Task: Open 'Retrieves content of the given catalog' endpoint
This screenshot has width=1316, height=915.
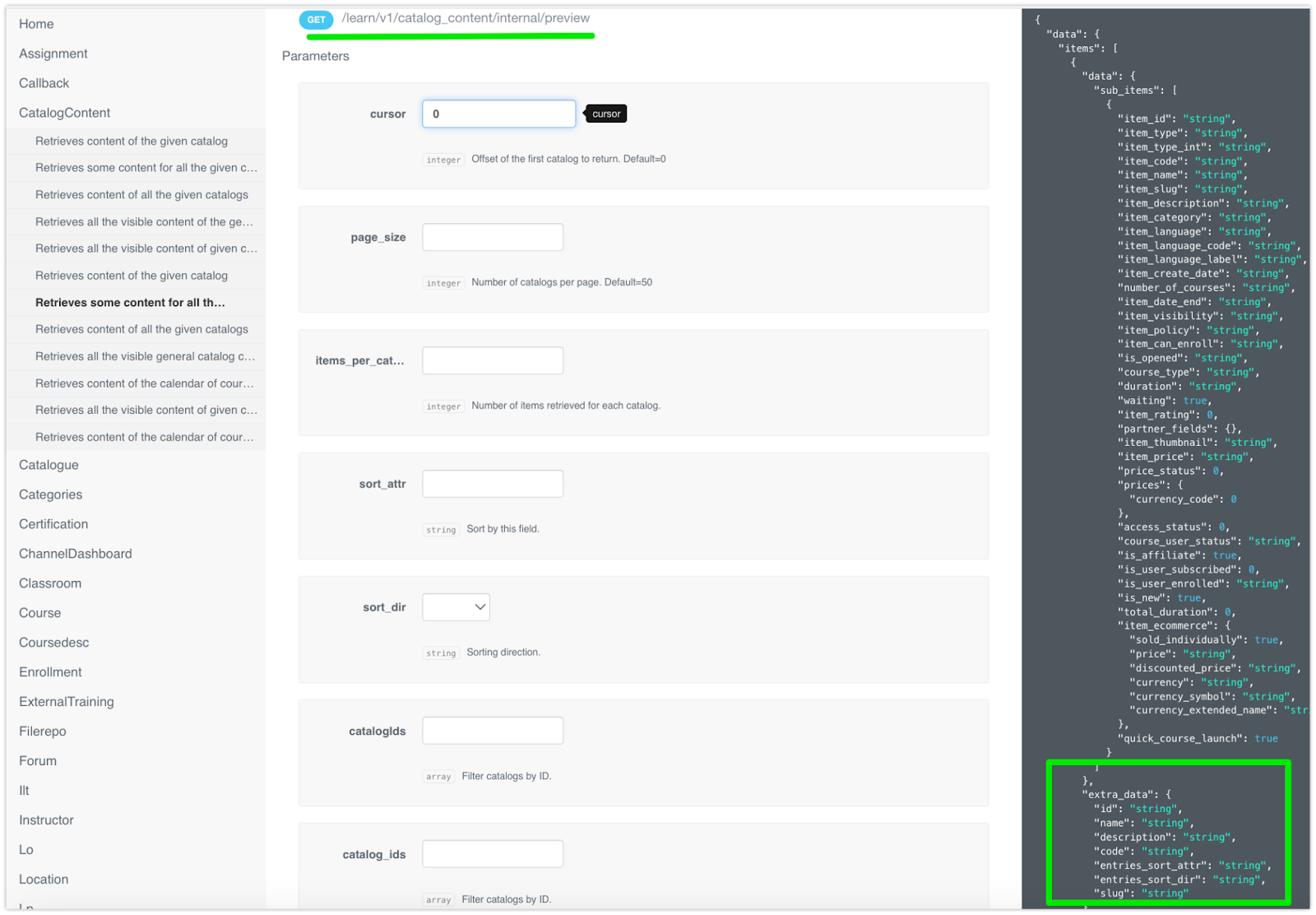Action: (x=131, y=141)
